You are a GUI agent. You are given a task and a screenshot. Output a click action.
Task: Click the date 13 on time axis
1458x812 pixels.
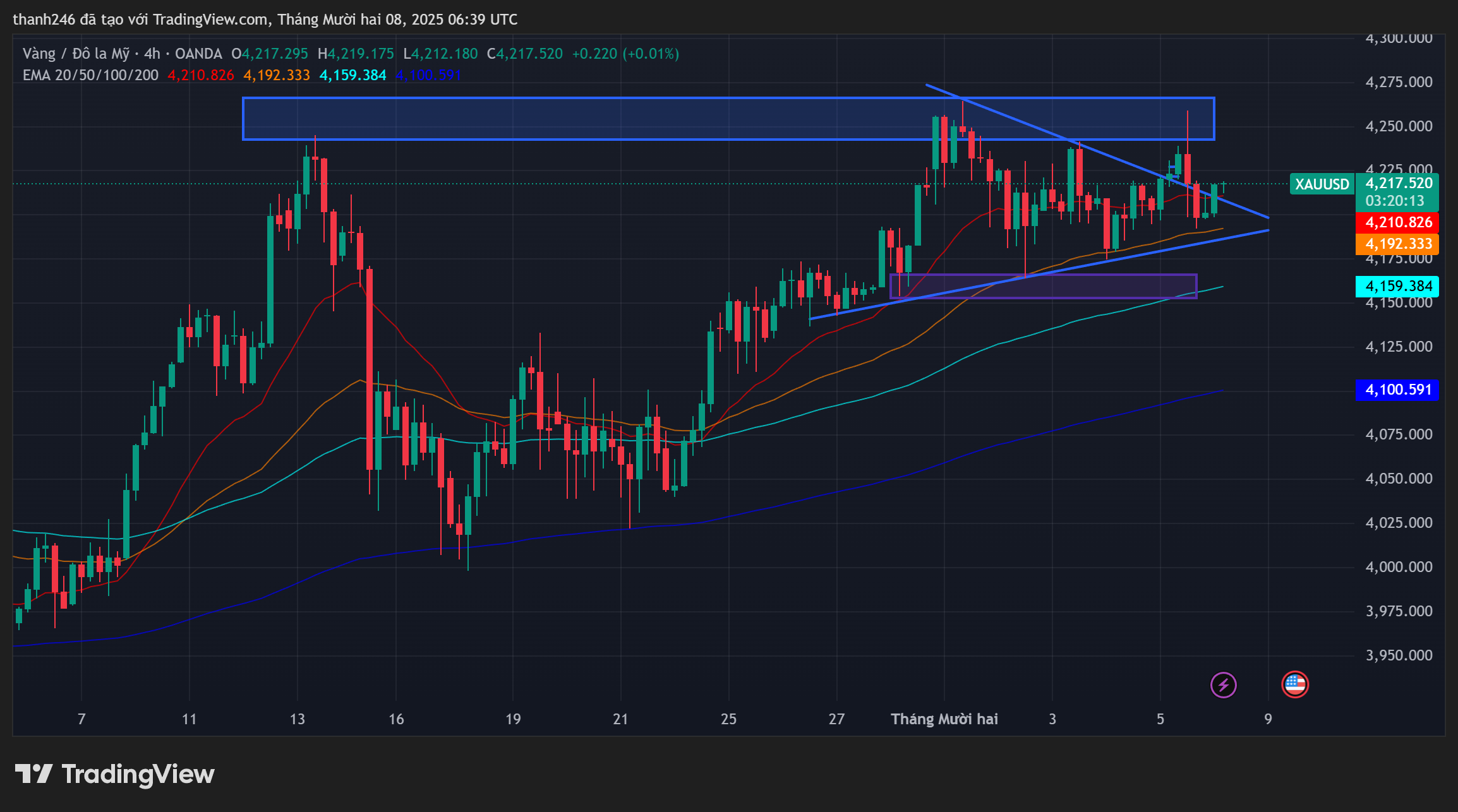click(297, 719)
